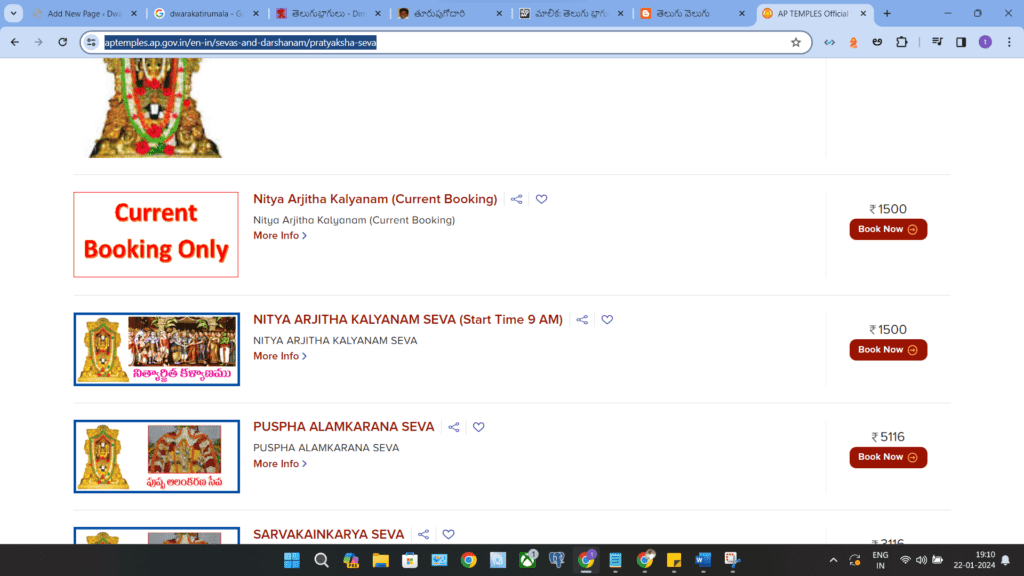Open NITYA ARJITHA KALYANAM SEVA (Start Time 9 AM) title
The height and width of the screenshot is (576, 1024).
click(408, 319)
